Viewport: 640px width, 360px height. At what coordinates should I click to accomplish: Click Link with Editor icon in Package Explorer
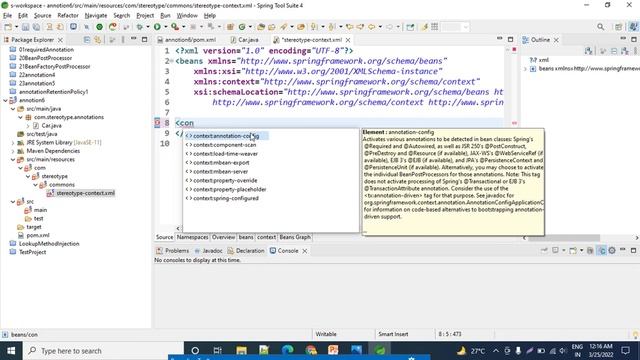98,40
